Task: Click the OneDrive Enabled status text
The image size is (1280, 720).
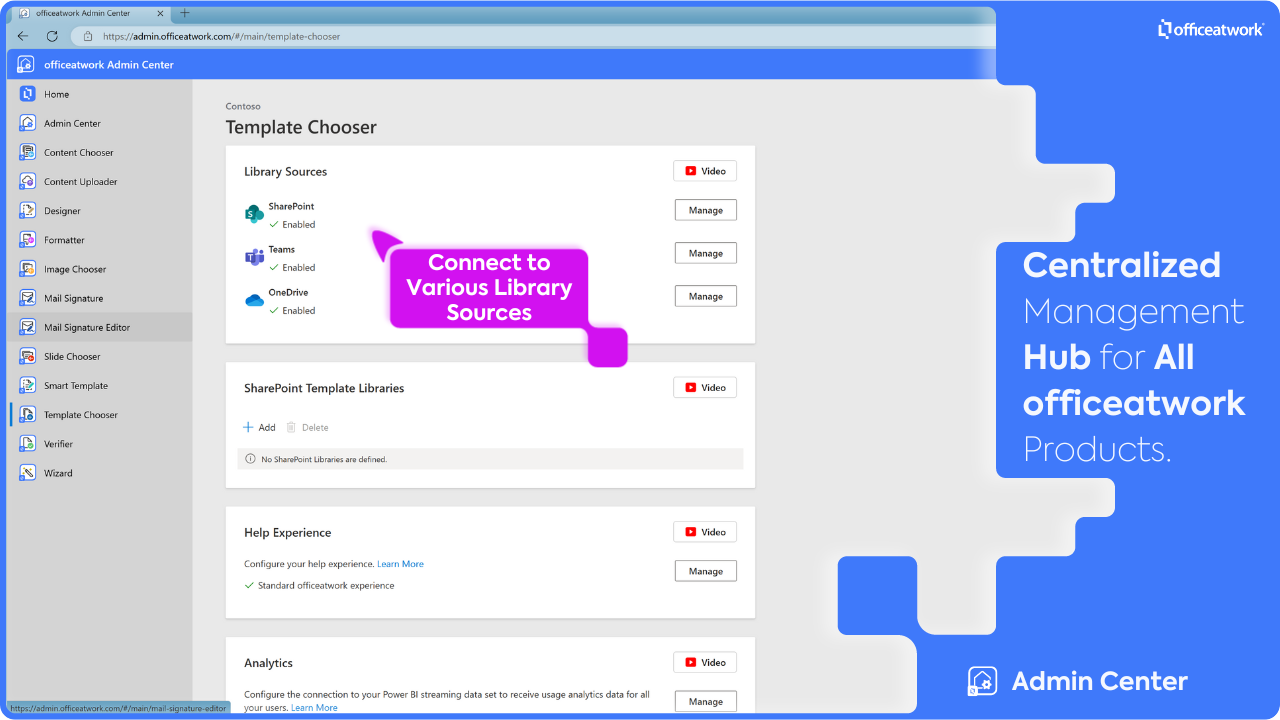Action: pos(299,311)
